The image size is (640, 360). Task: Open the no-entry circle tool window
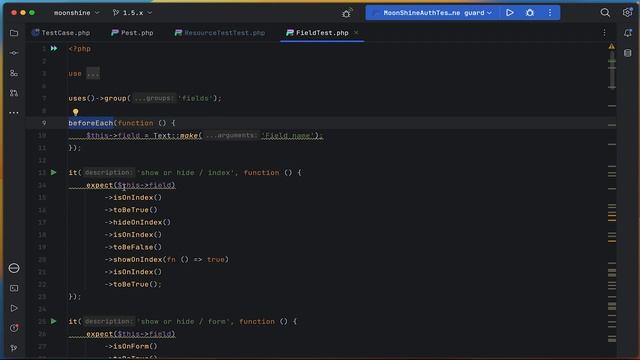pos(14,268)
